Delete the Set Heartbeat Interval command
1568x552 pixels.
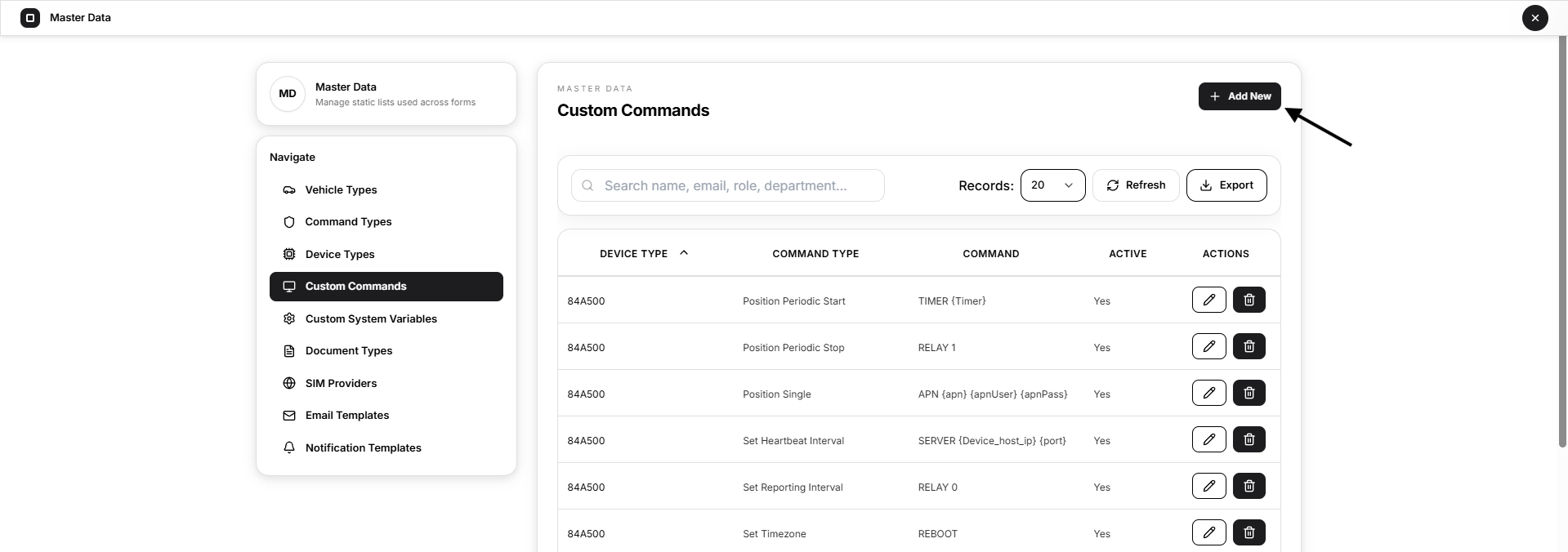coord(1249,439)
